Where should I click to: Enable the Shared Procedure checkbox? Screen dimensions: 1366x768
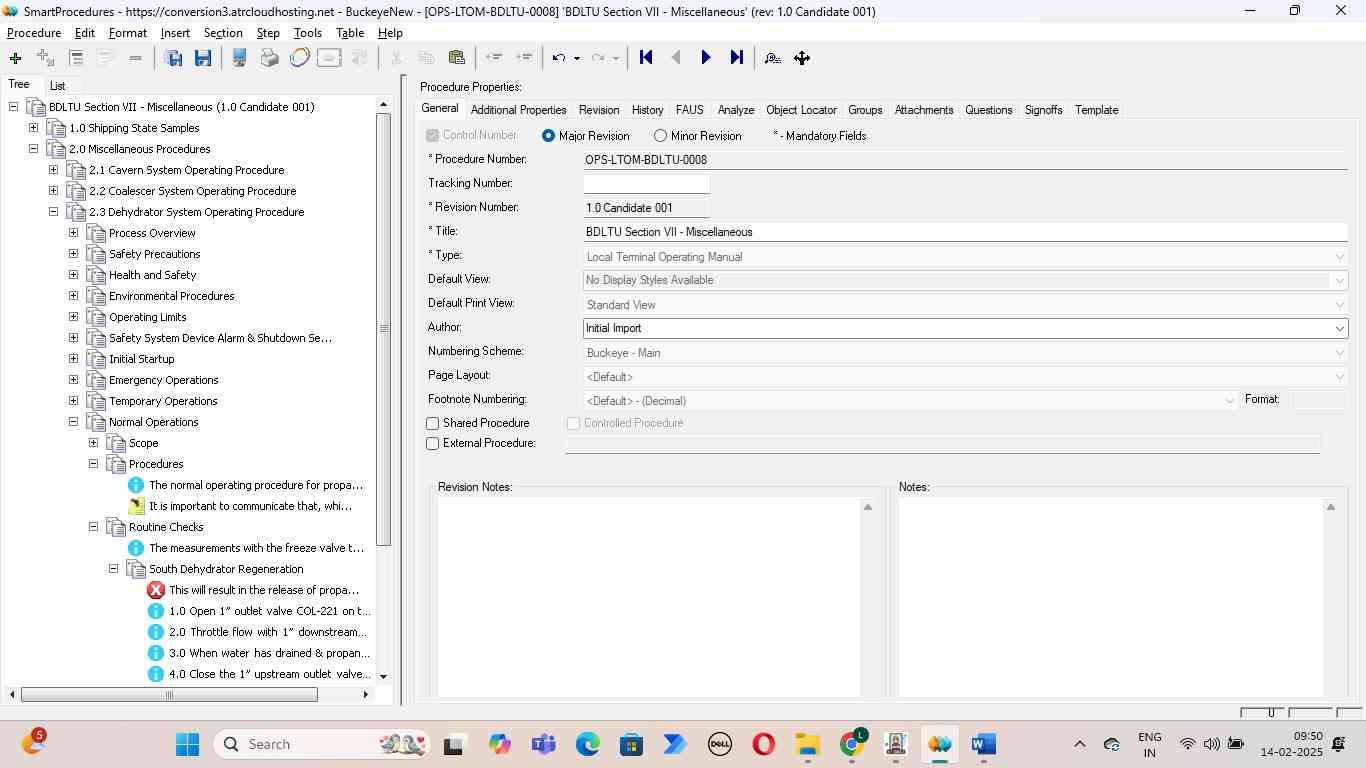(x=433, y=424)
